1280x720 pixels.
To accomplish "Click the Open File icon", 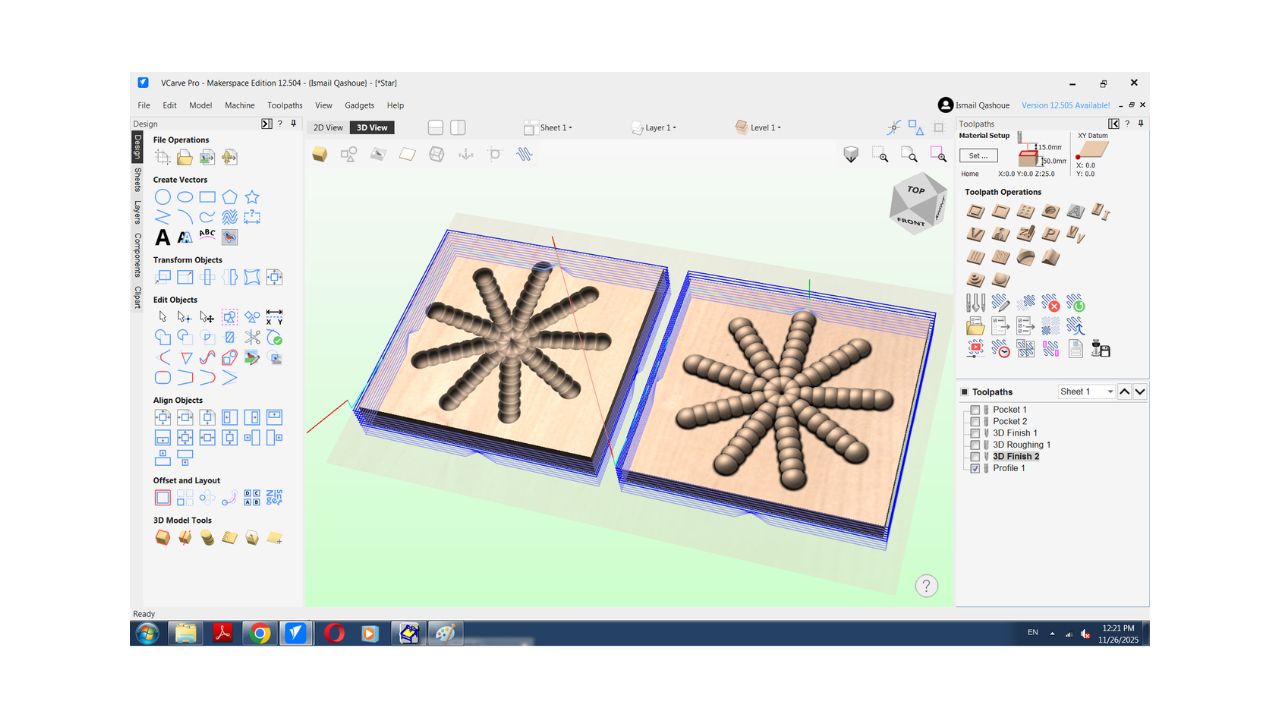I will coord(185,157).
